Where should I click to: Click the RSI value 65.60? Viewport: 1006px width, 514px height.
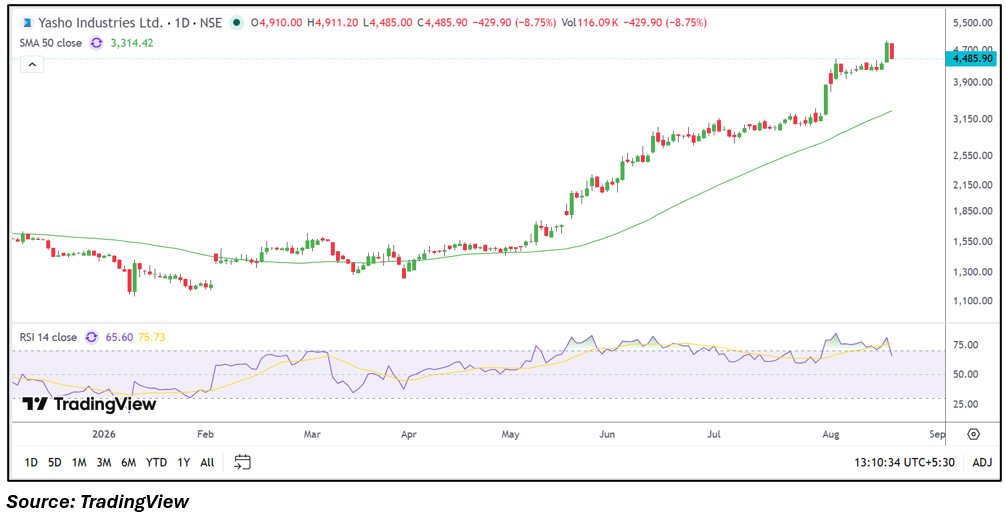(118, 337)
